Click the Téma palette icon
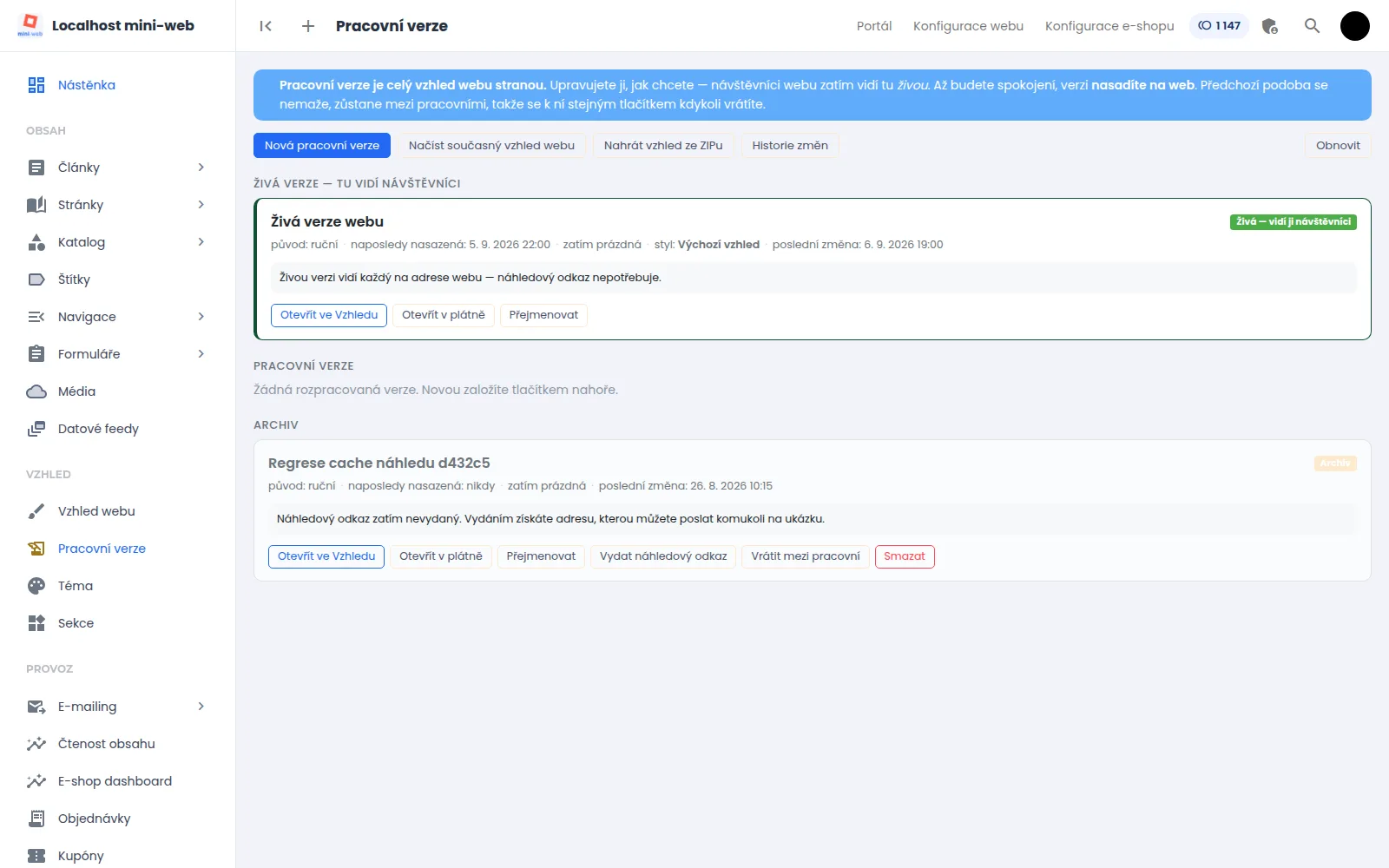Image resolution: width=1389 pixels, height=868 pixels. (x=36, y=586)
